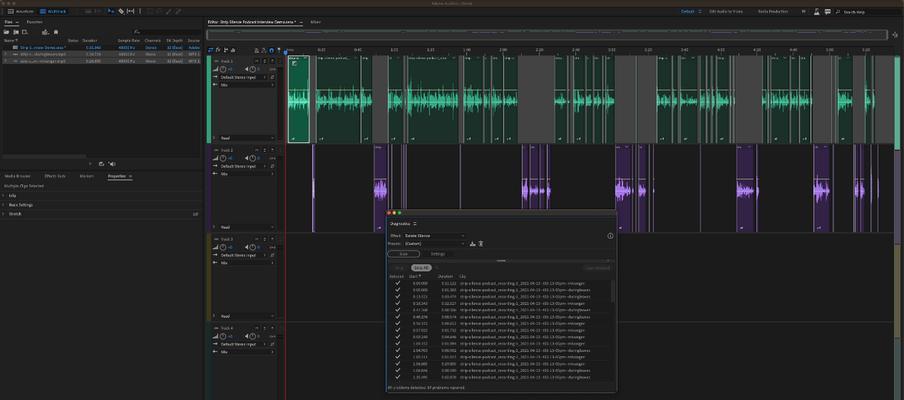This screenshot has width=904, height=400.
Task: Toggle Solo on Track 2
Action: [x=265, y=150]
